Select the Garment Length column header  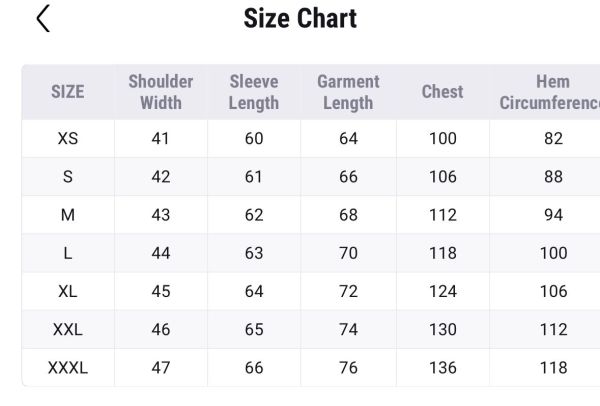[348, 91]
